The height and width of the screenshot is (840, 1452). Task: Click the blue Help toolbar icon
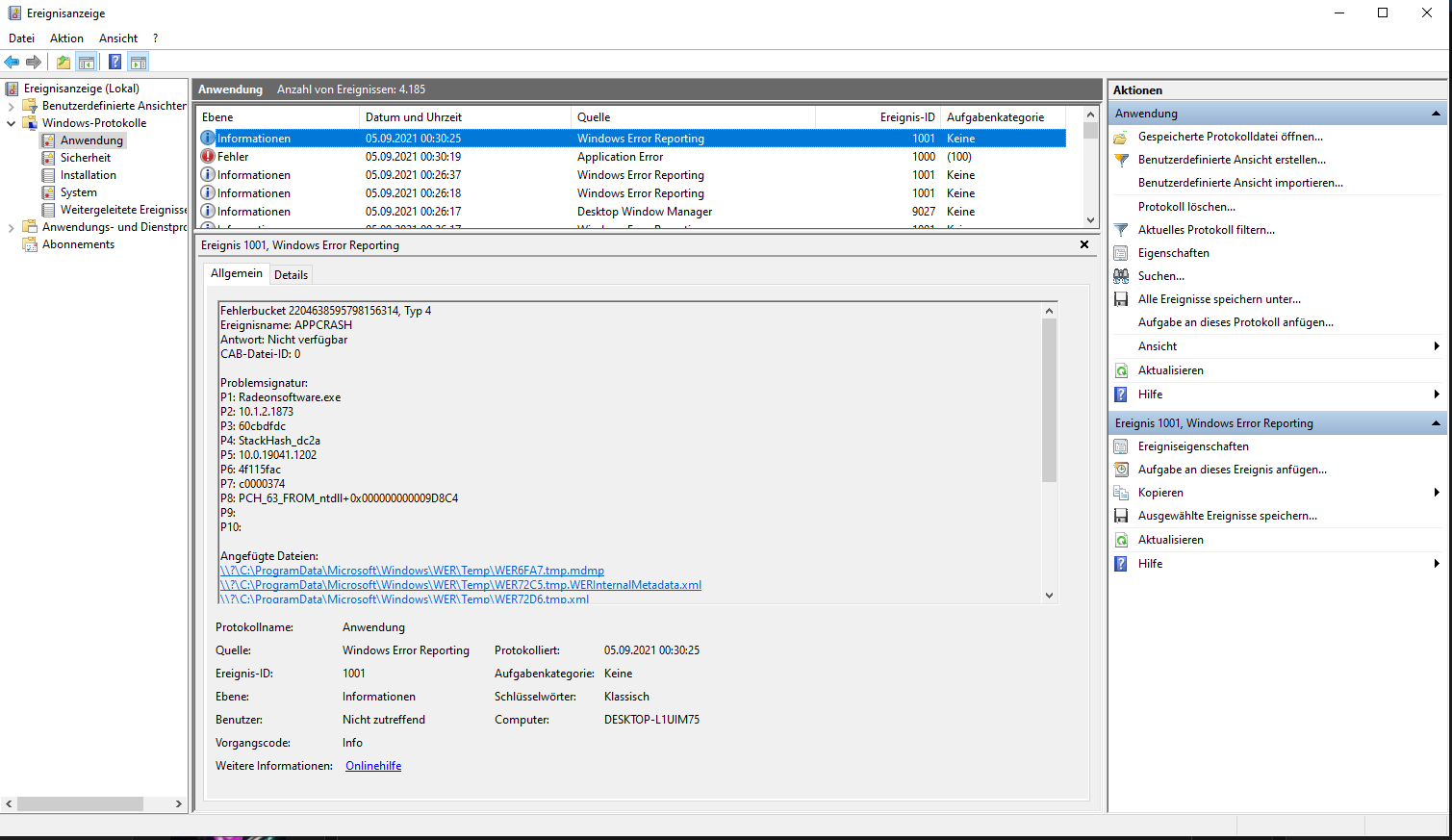click(115, 62)
